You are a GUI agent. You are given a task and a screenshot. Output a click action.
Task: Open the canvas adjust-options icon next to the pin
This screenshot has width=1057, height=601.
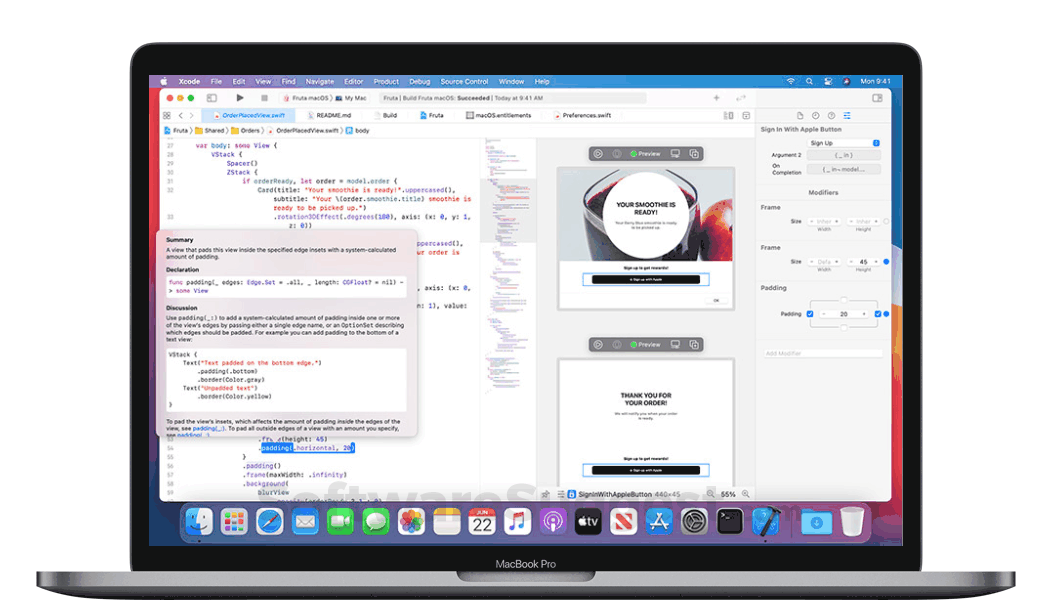point(560,494)
